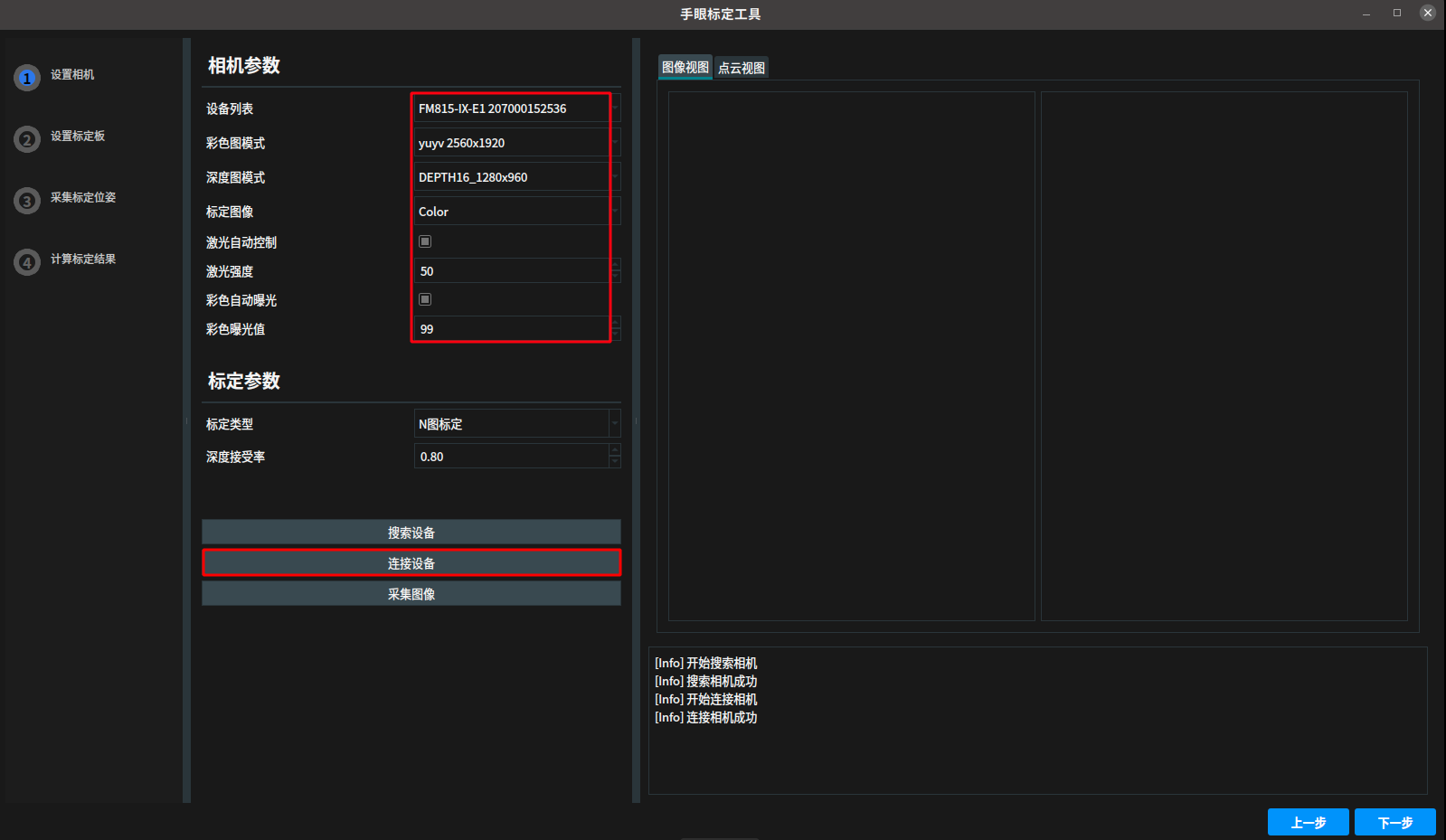Select step 1 circle icon 设置相机
The image size is (1446, 840).
[x=27, y=78]
